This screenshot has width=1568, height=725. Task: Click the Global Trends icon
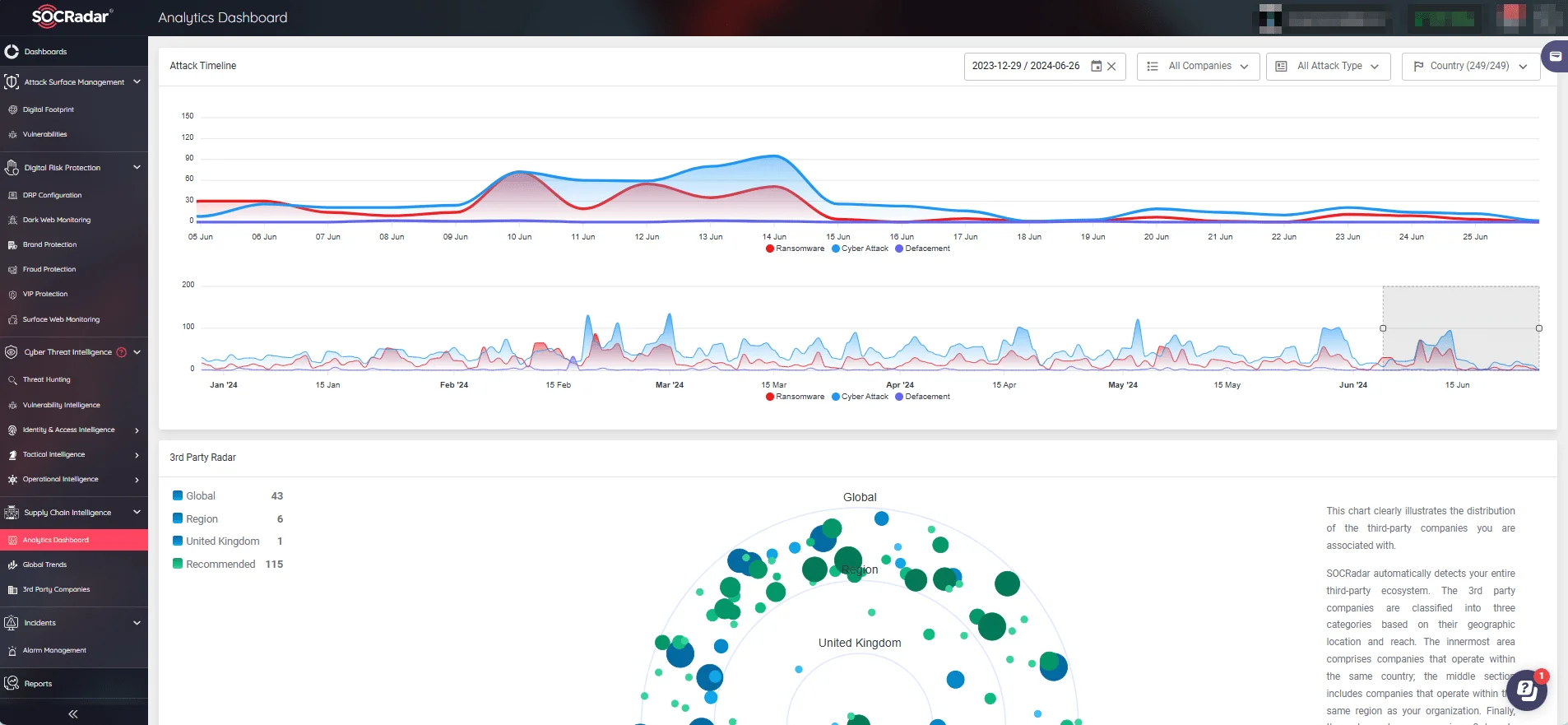12,565
